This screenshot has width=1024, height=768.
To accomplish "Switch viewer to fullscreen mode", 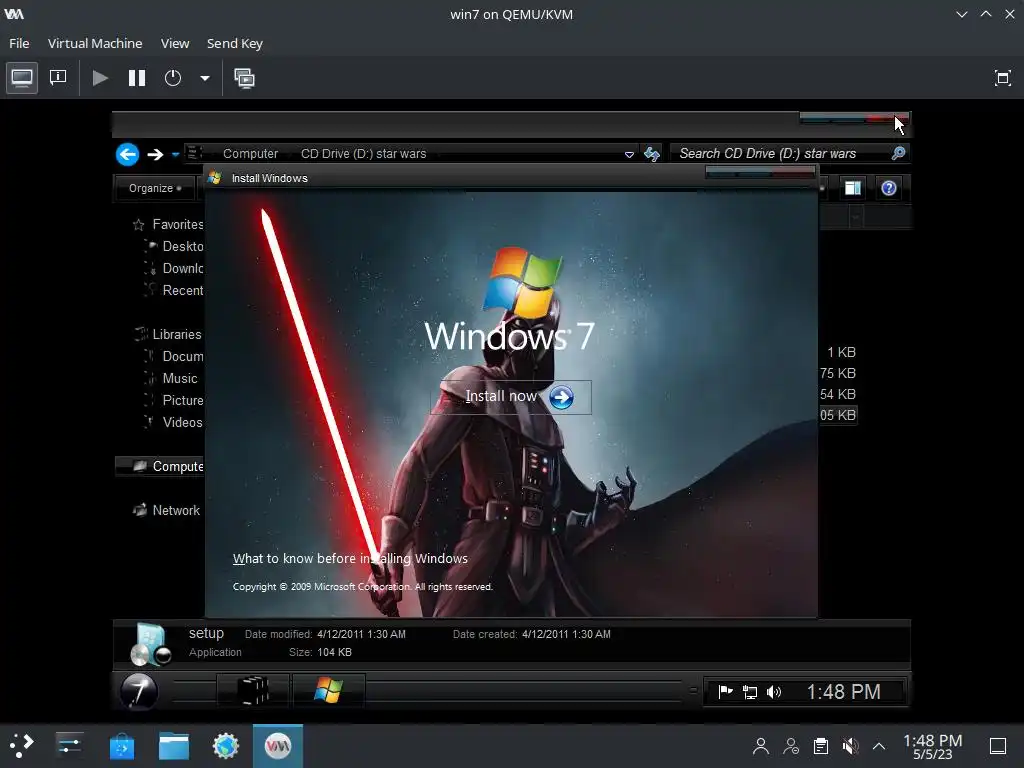I will tap(1002, 78).
